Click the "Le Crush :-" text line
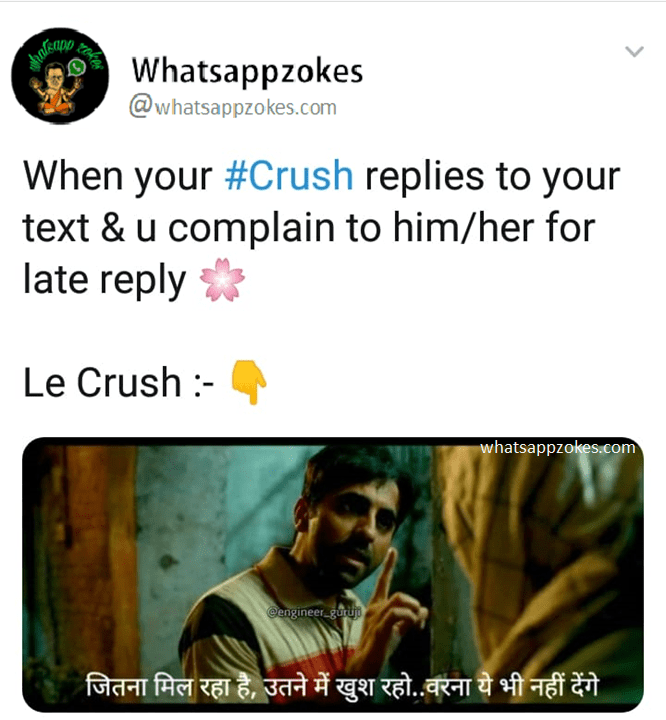The width and height of the screenshot is (666, 720). [x=119, y=382]
